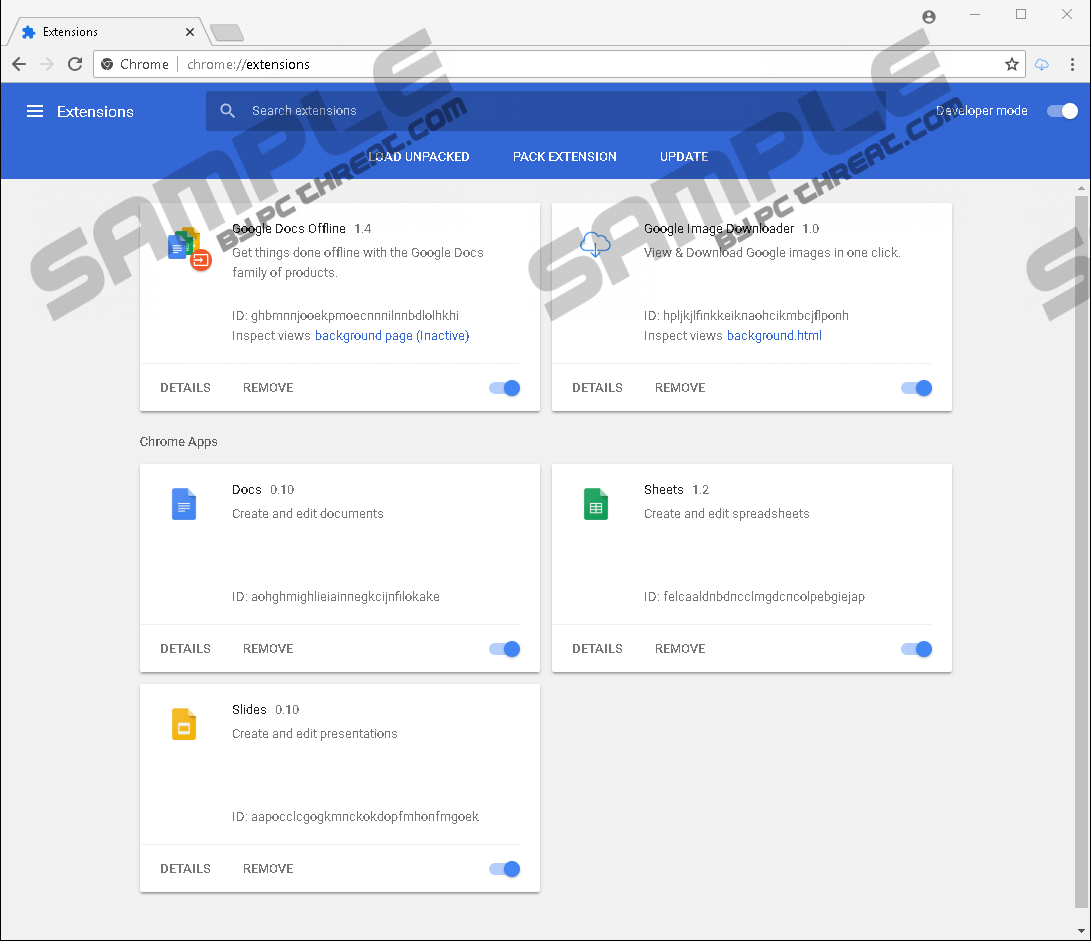
Task: Click the Pack Extension button
Action: click(x=564, y=157)
